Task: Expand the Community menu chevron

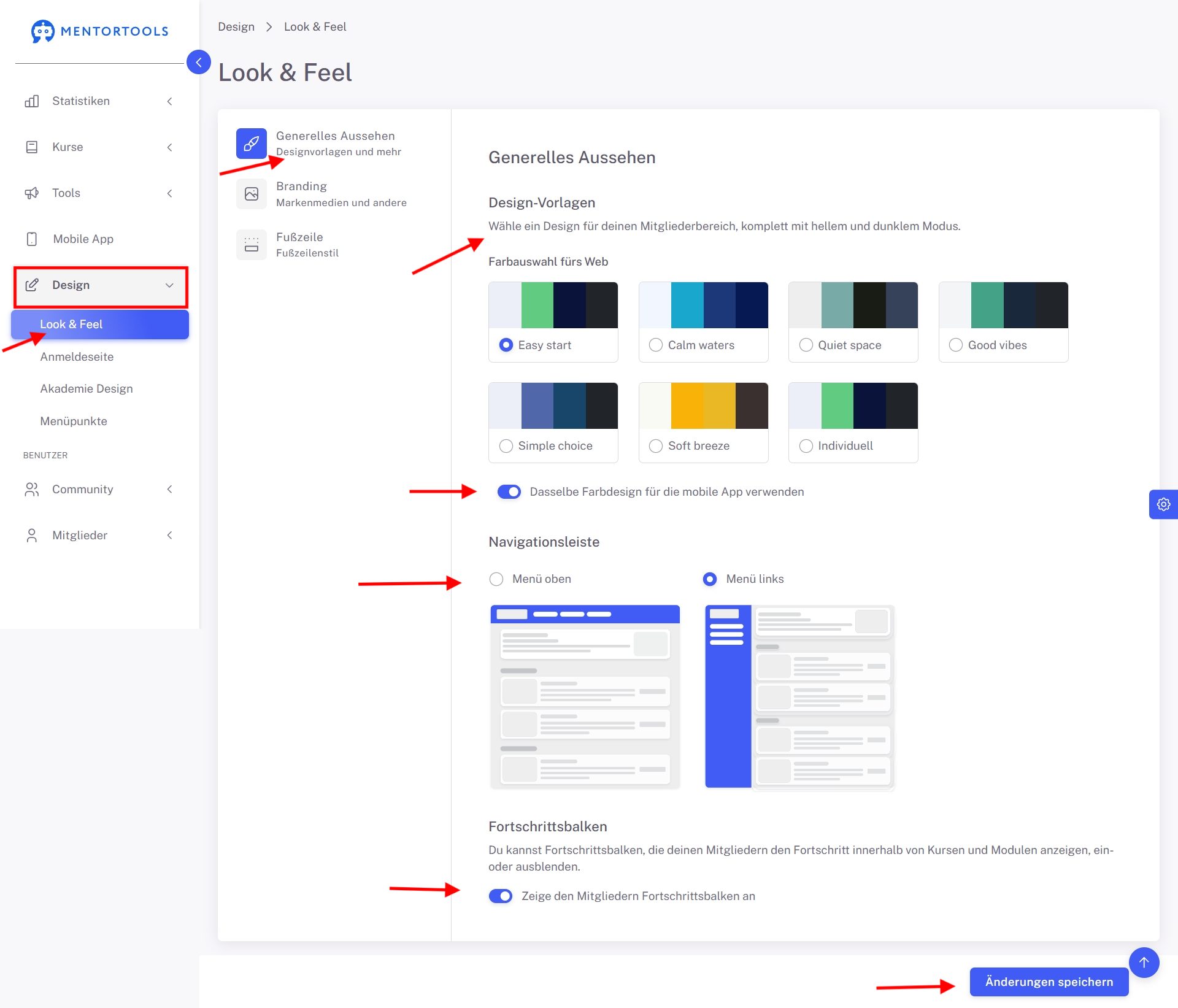Action: (x=170, y=490)
